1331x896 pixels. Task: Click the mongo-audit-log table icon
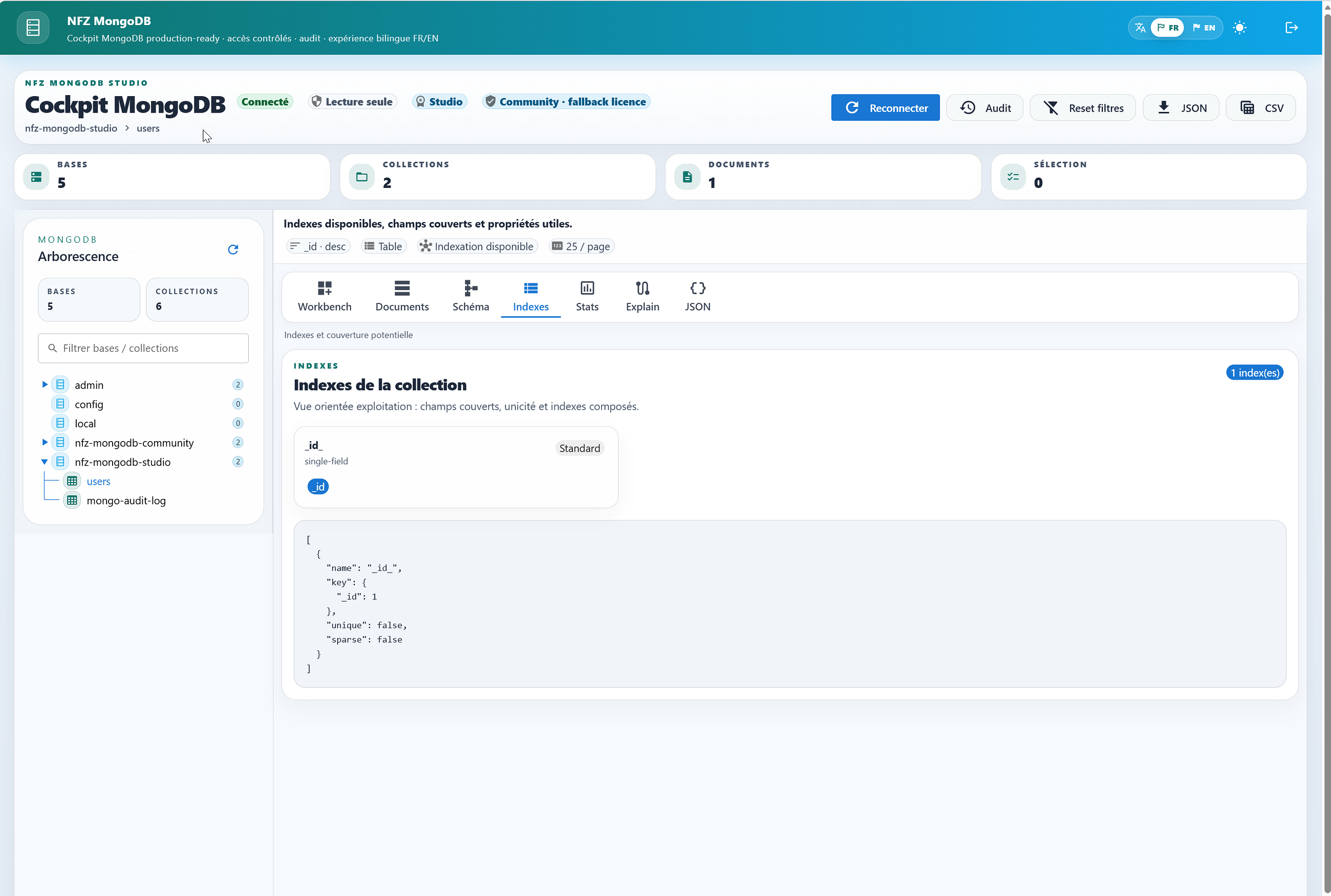[72, 500]
